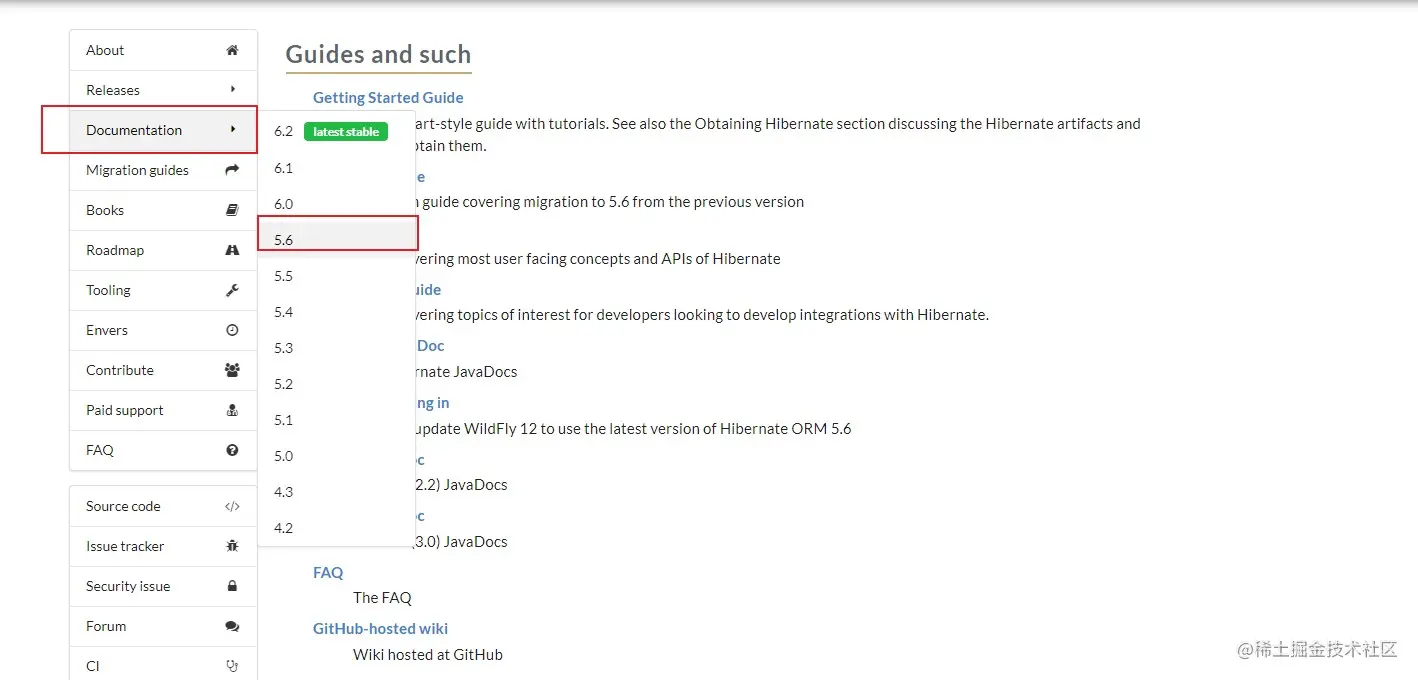Image resolution: width=1418 pixels, height=680 pixels.
Task: Select version 6.2 in the documentation submenu
Action: [337, 131]
